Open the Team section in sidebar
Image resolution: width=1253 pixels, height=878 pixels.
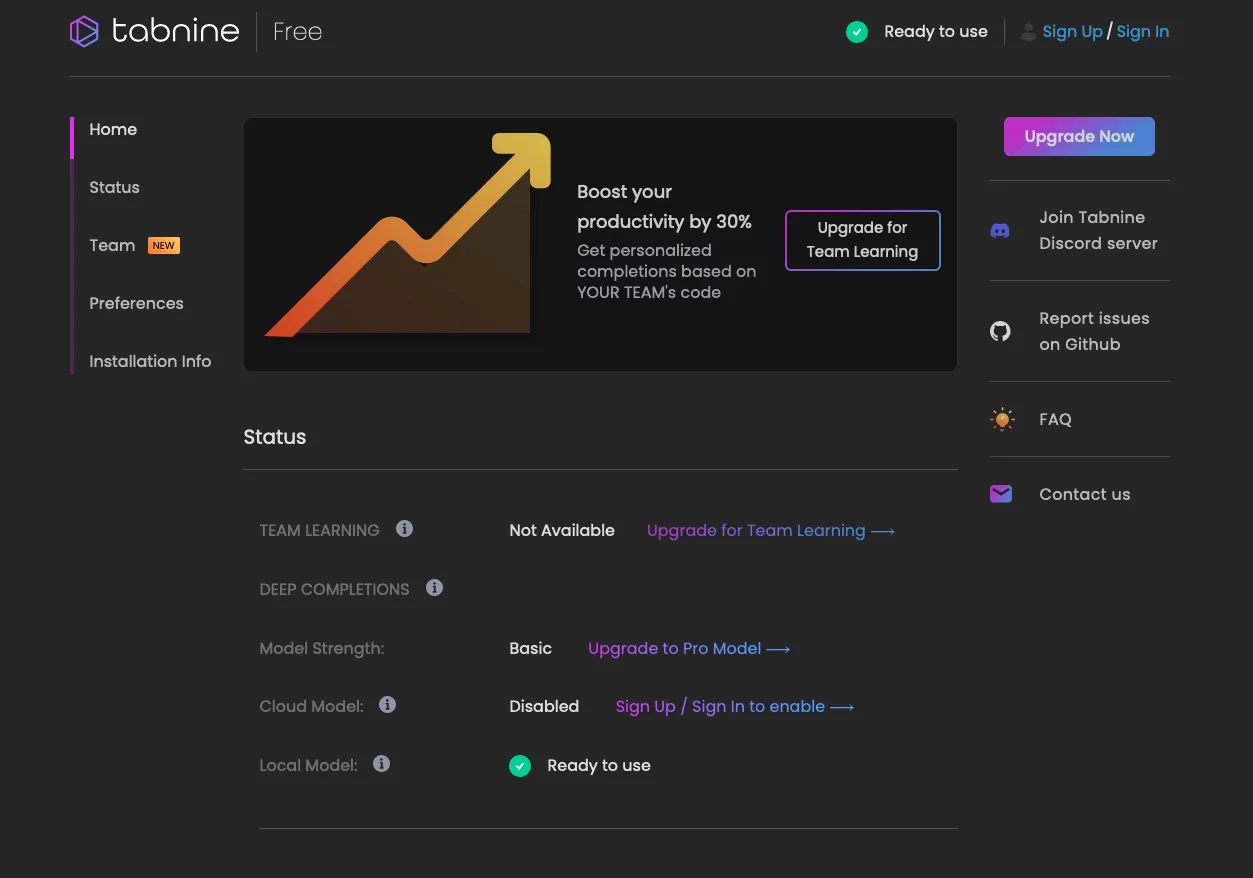(112, 245)
